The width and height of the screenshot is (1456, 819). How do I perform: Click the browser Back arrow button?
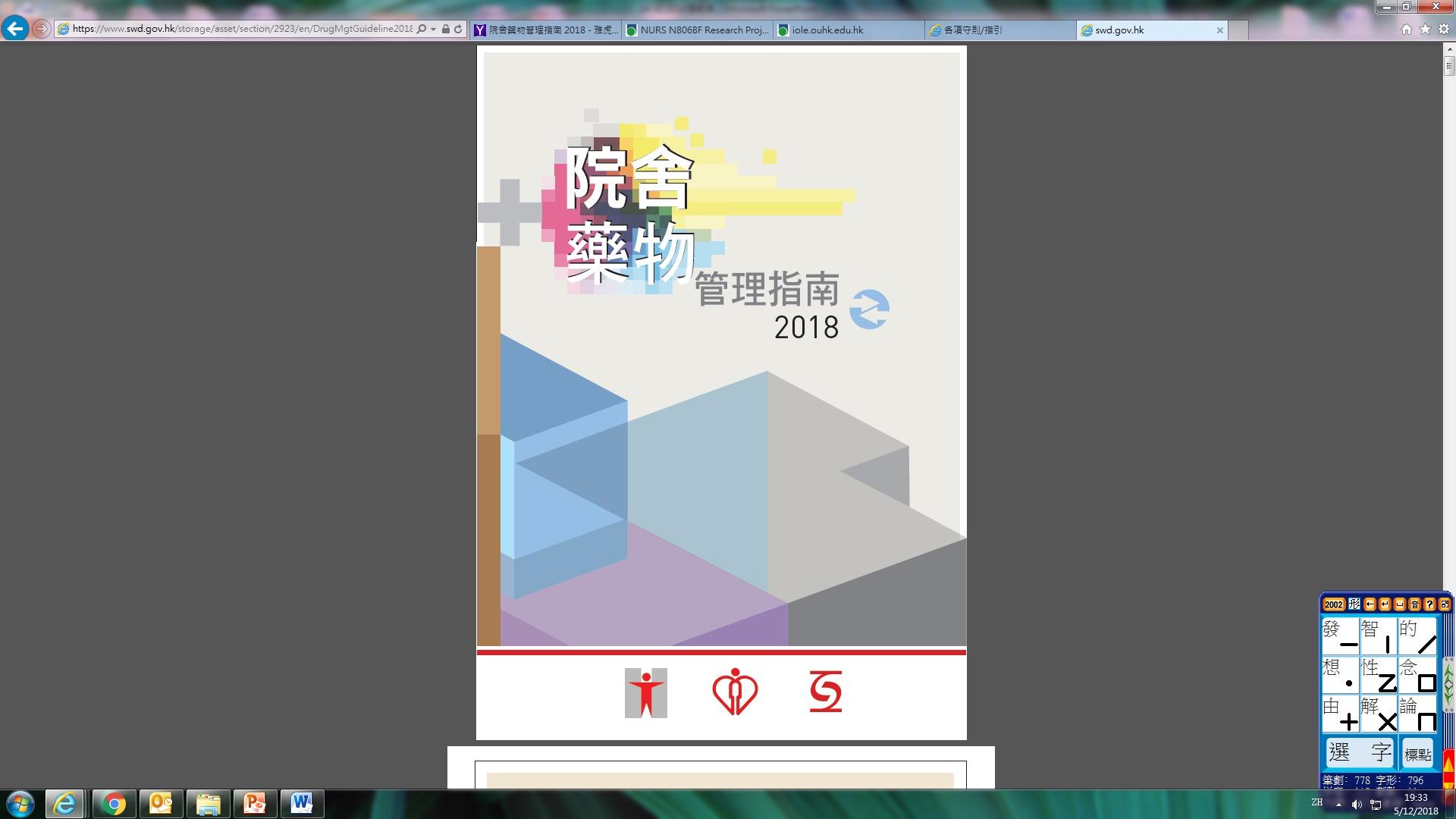pyautogui.click(x=14, y=29)
